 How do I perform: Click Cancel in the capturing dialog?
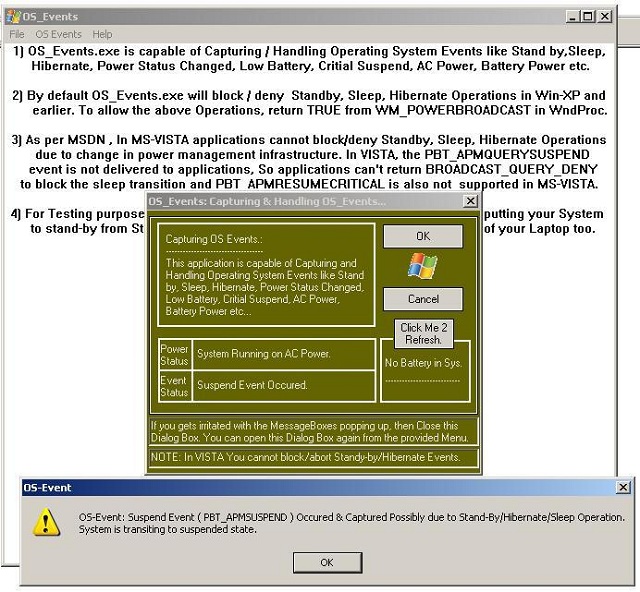click(423, 299)
